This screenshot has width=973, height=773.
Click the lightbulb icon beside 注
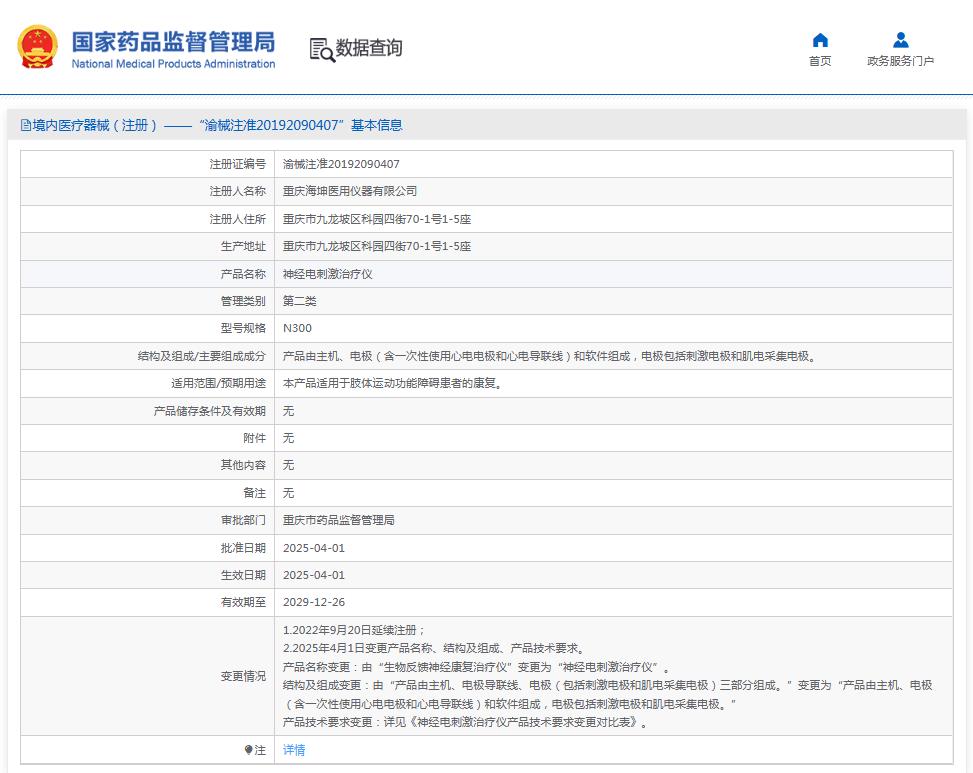(249, 750)
